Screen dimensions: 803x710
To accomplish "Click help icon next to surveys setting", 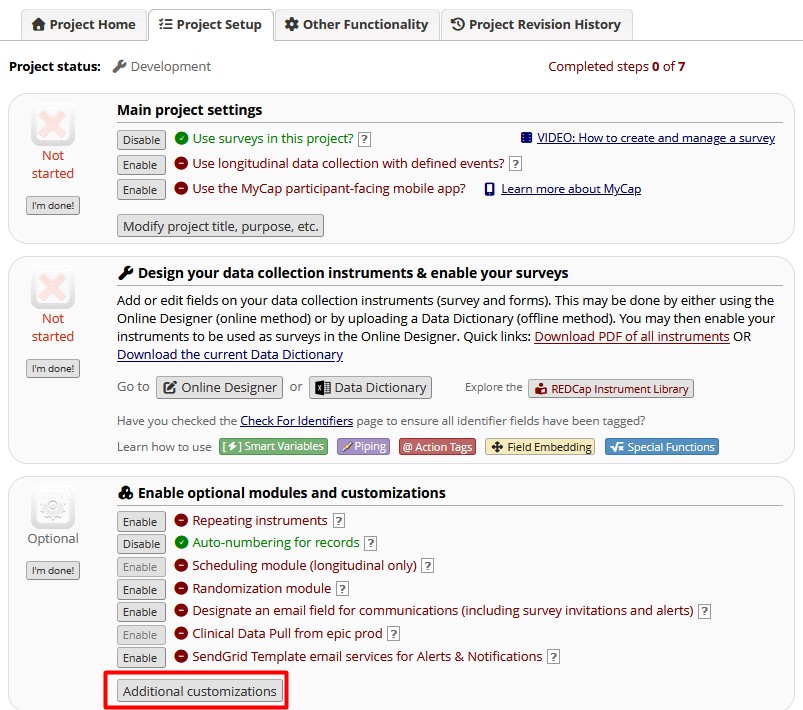I will click(364, 139).
